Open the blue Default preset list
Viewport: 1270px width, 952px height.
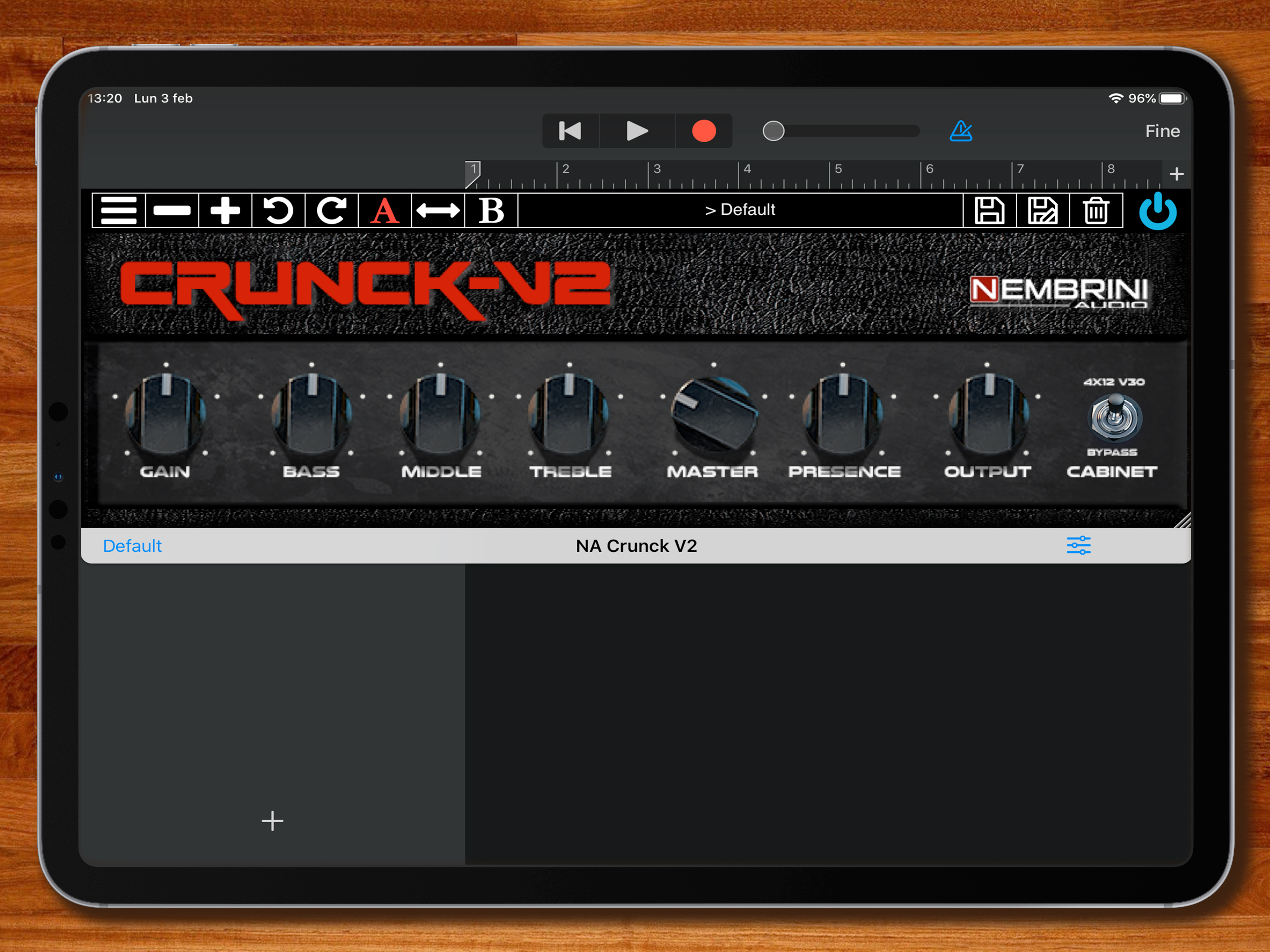[132, 545]
